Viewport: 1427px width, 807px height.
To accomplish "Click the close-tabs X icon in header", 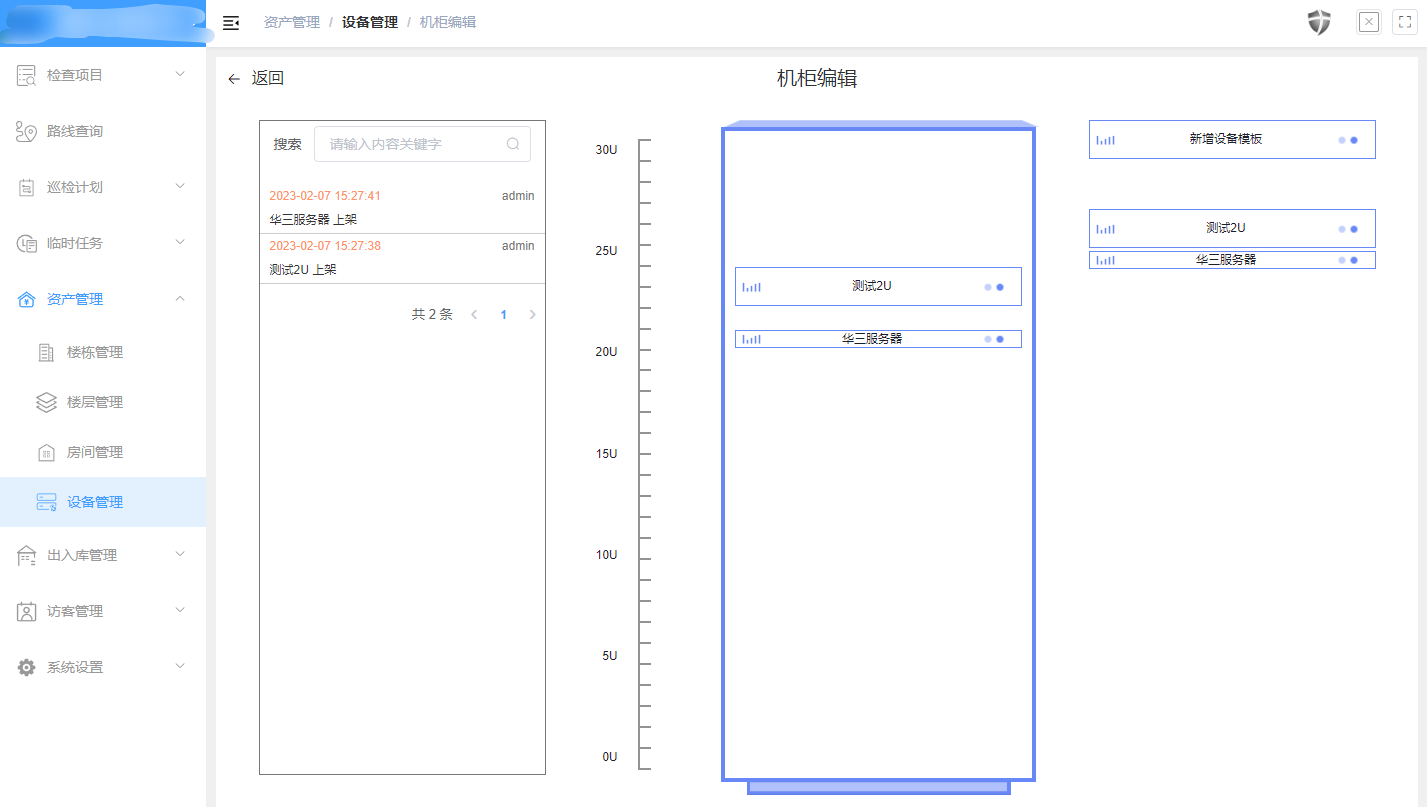I will 1369,22.
